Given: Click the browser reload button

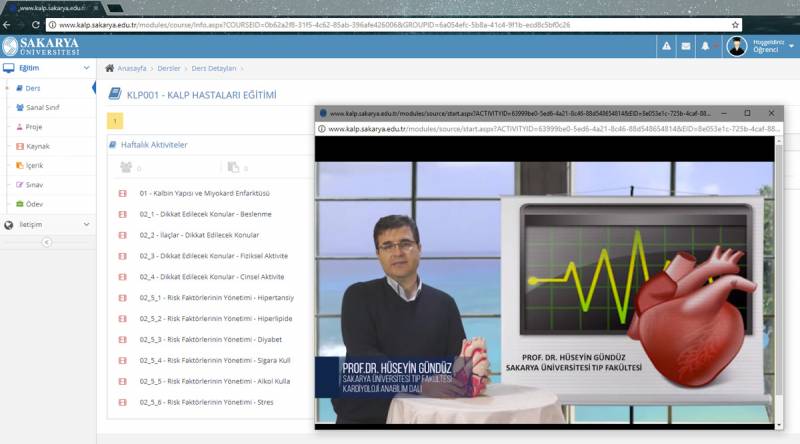Looking at the screenshot, I should (33, 24).
